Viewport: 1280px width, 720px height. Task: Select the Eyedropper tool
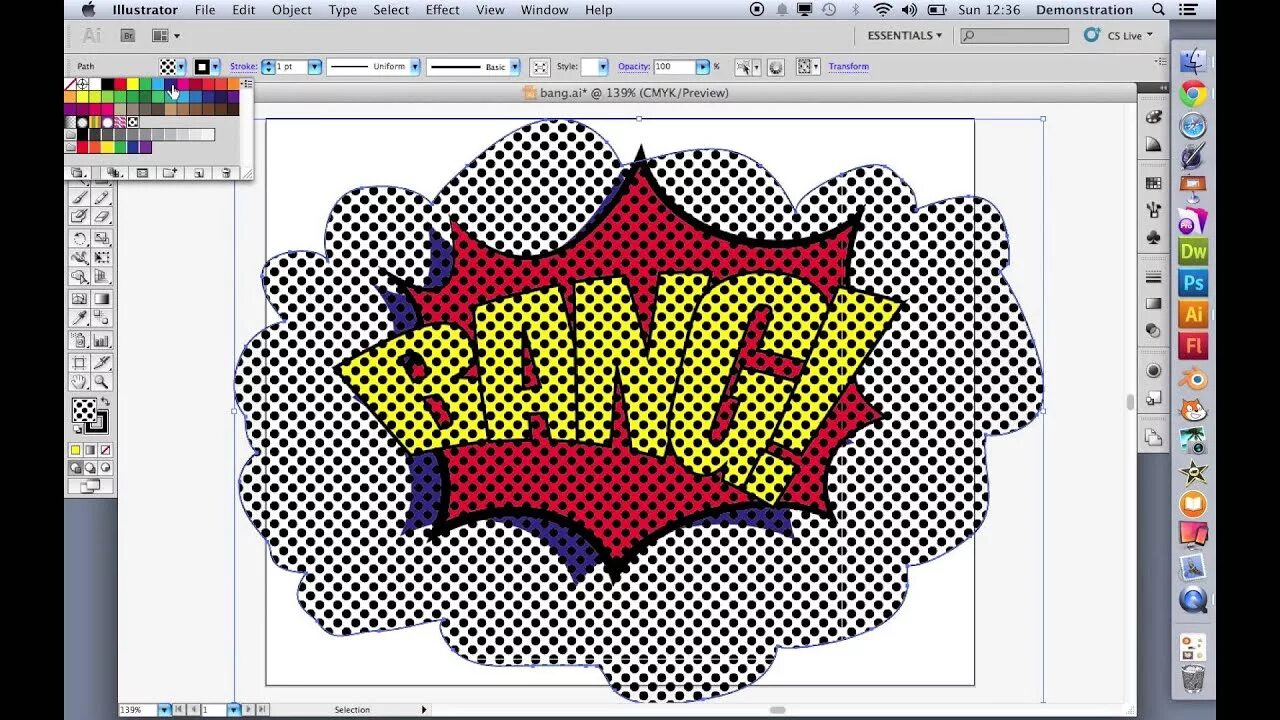(80, 318)
